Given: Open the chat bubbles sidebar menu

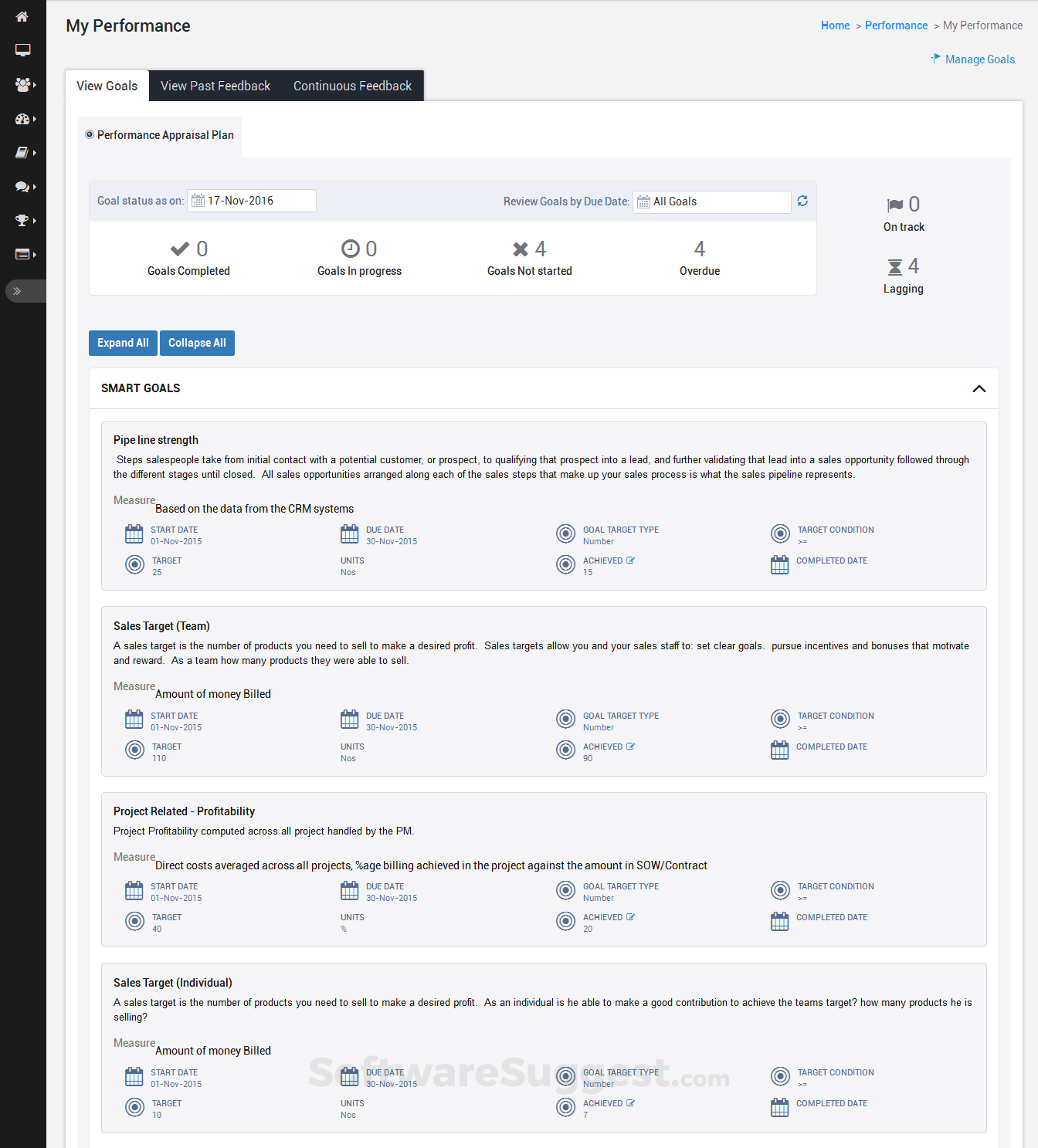Looking at the screenshot, I should pos(23,187).
